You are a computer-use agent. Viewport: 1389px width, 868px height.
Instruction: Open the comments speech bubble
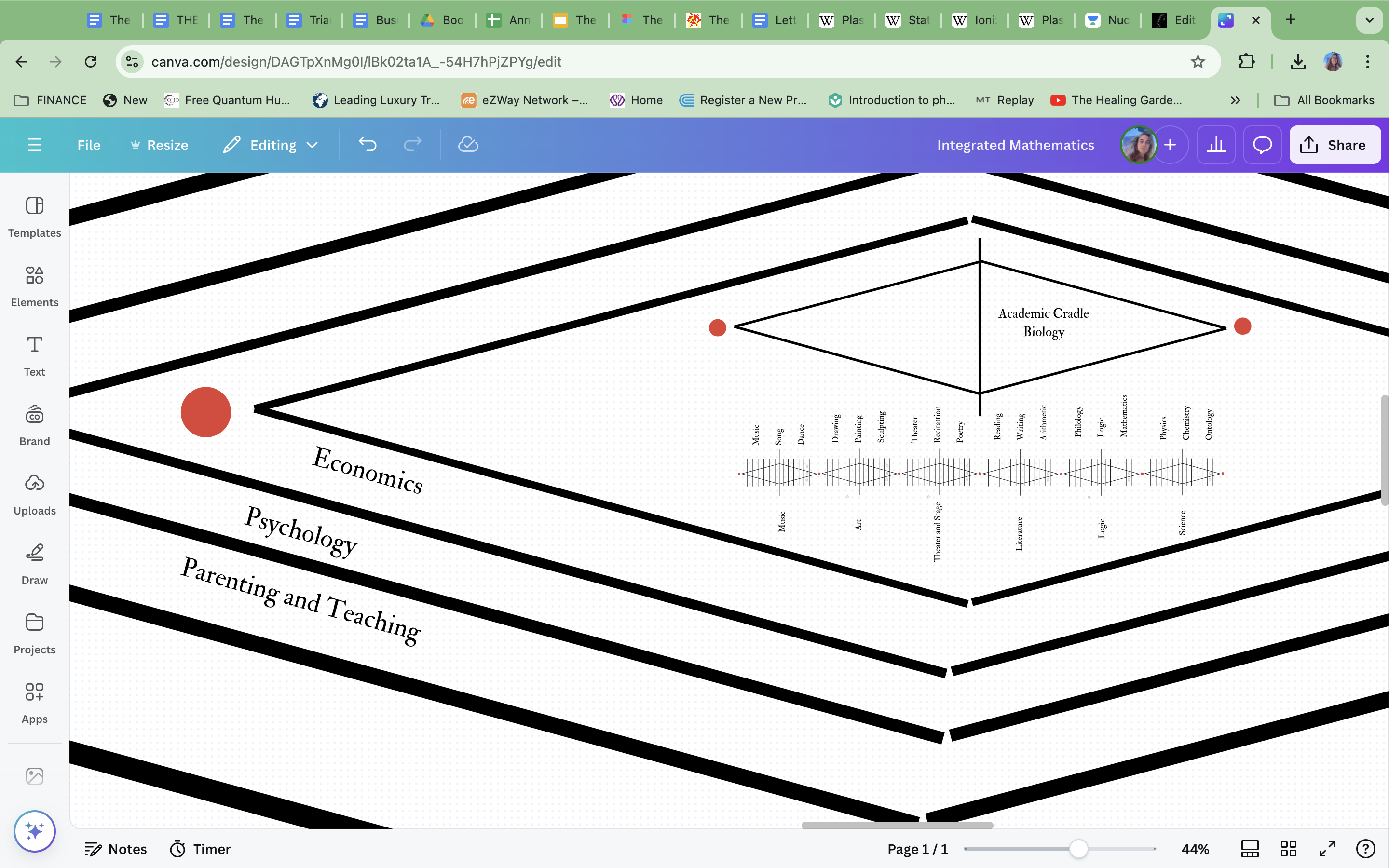coord(1262,145)
